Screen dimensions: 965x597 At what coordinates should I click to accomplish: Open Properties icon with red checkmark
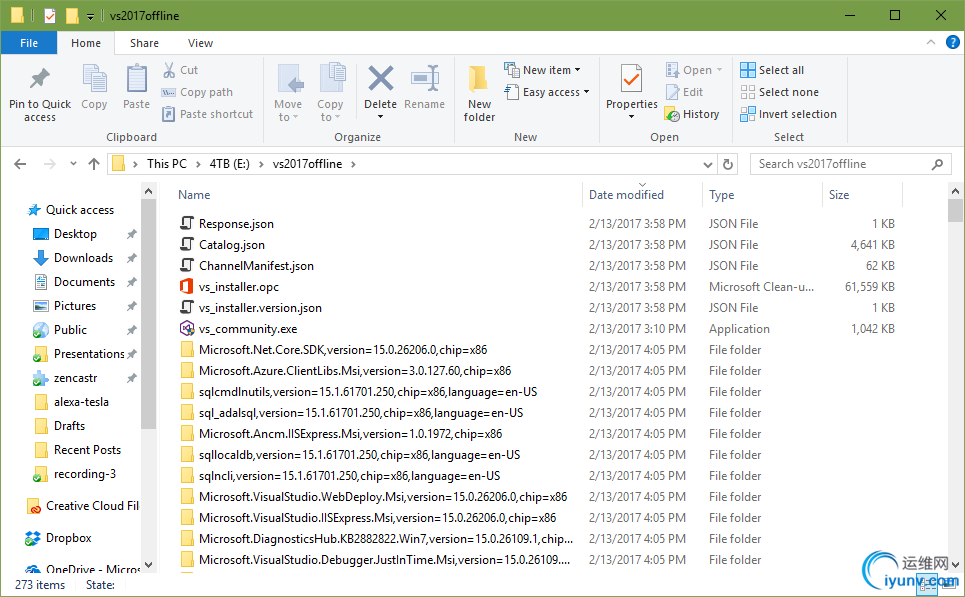(631, 79)
